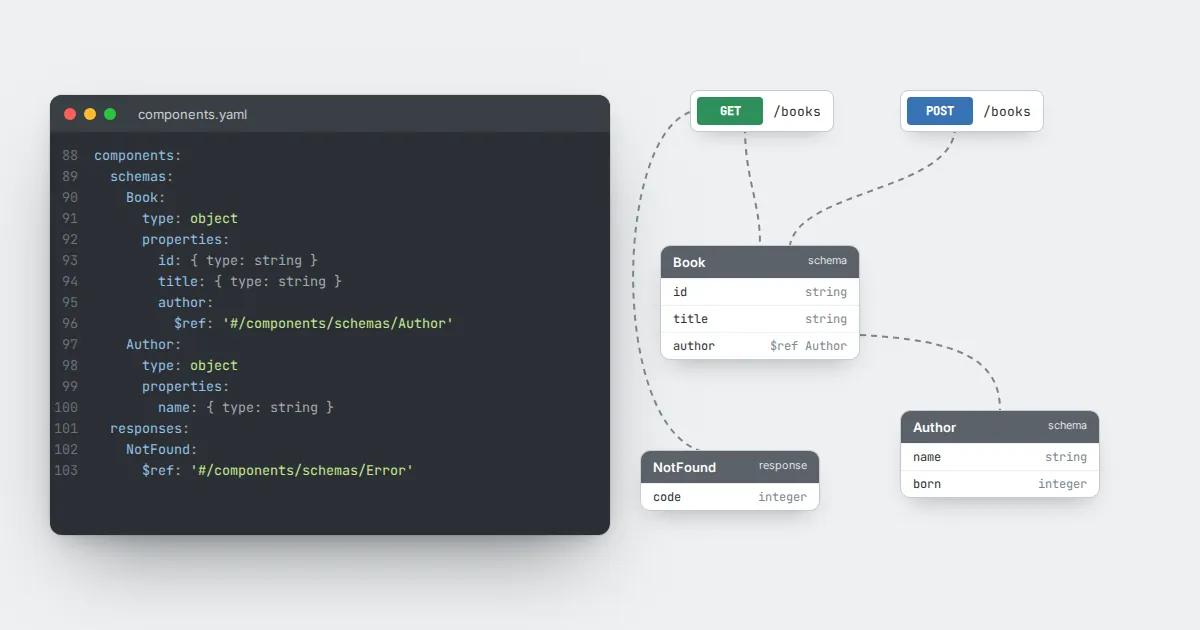Click the 'Author:' key on line 97

click(x=154, y=345)
